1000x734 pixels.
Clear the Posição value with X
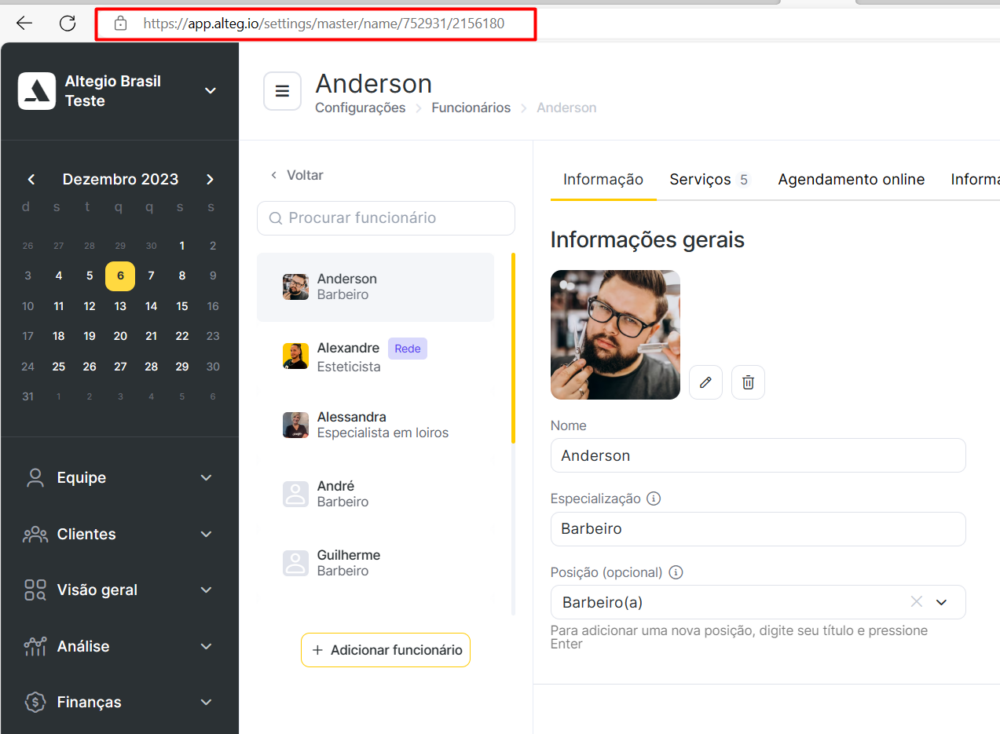point(916,601)
